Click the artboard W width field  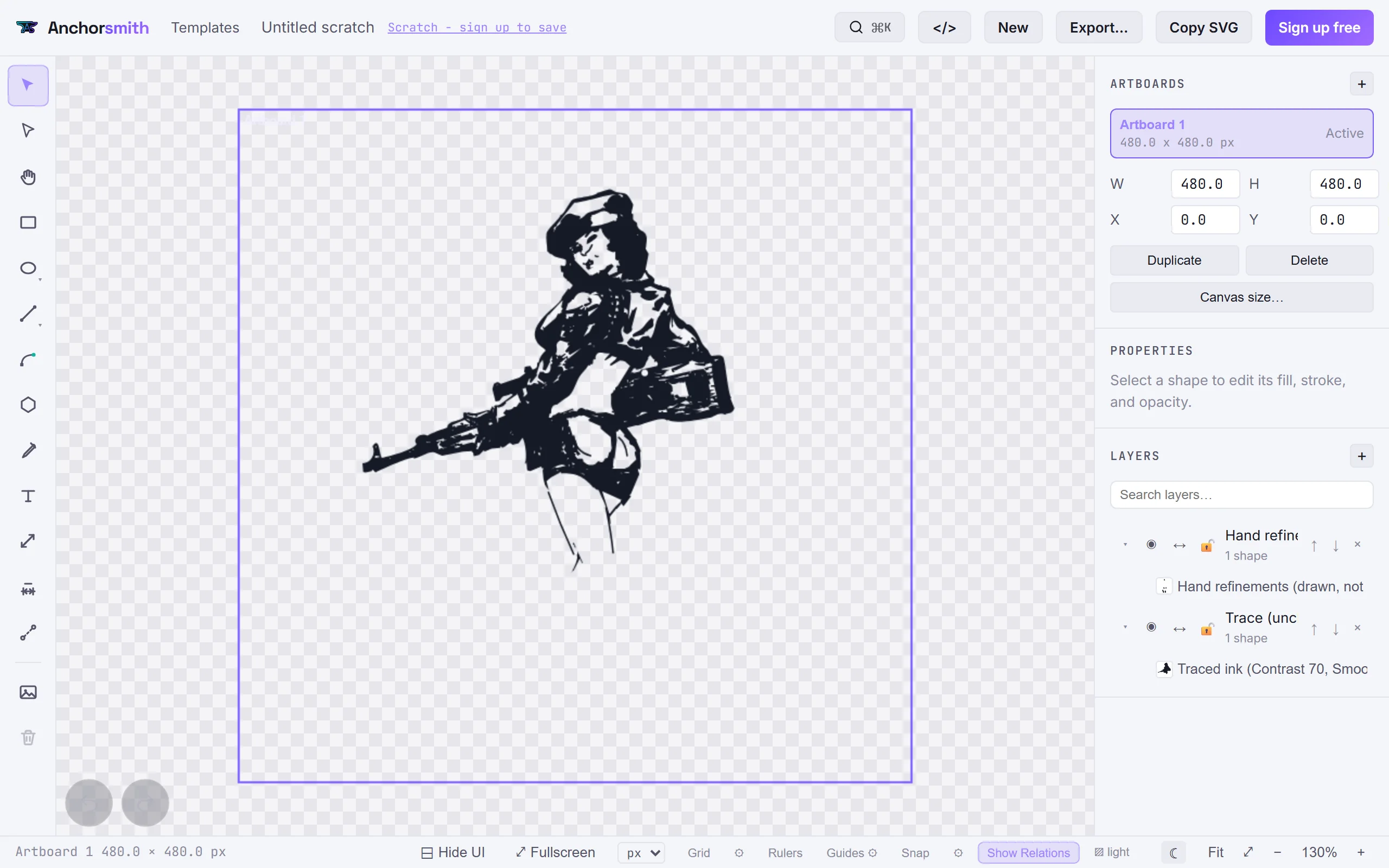[x=1205, y=184]
